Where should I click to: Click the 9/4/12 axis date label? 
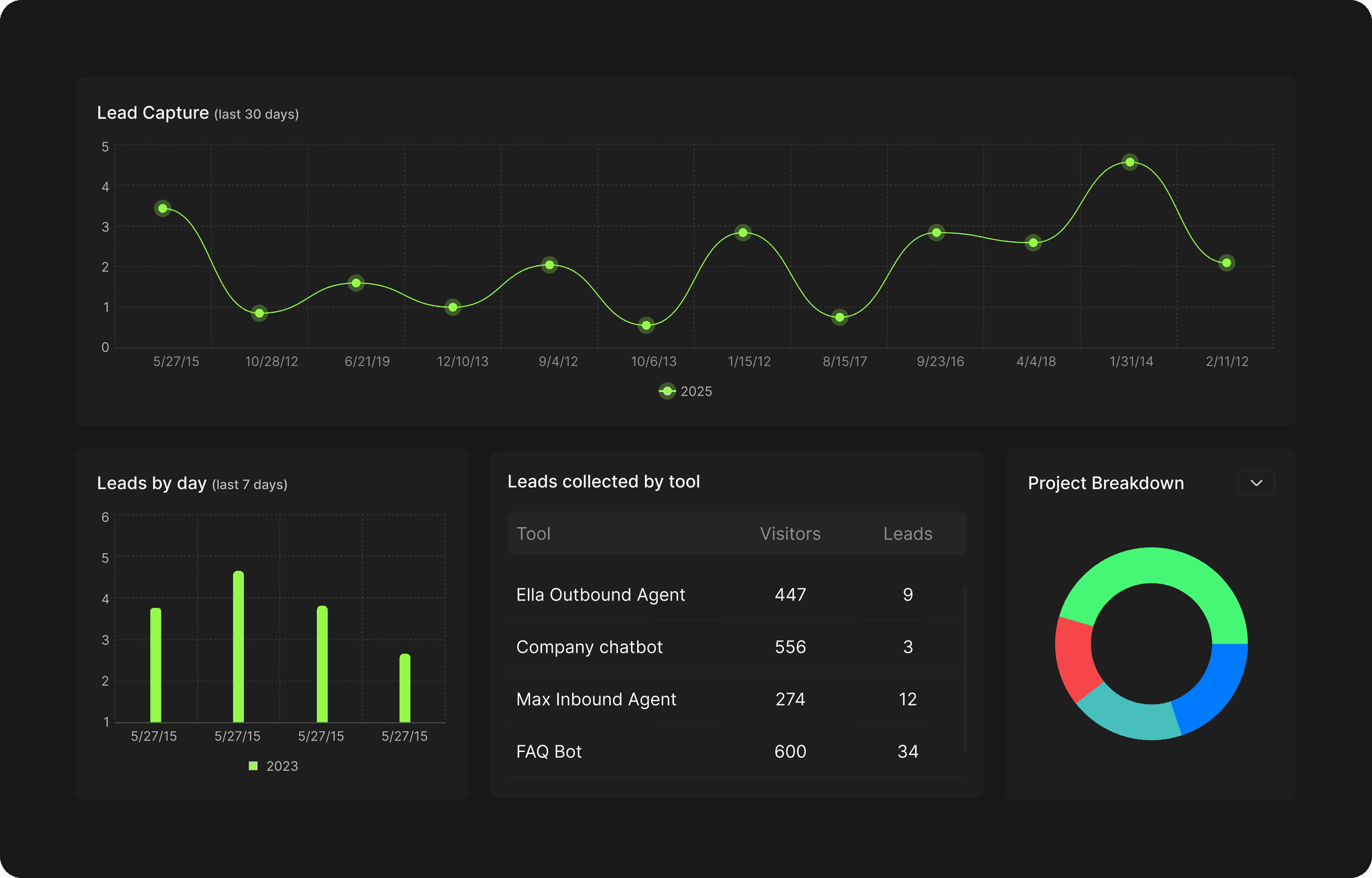pos(558,361)
